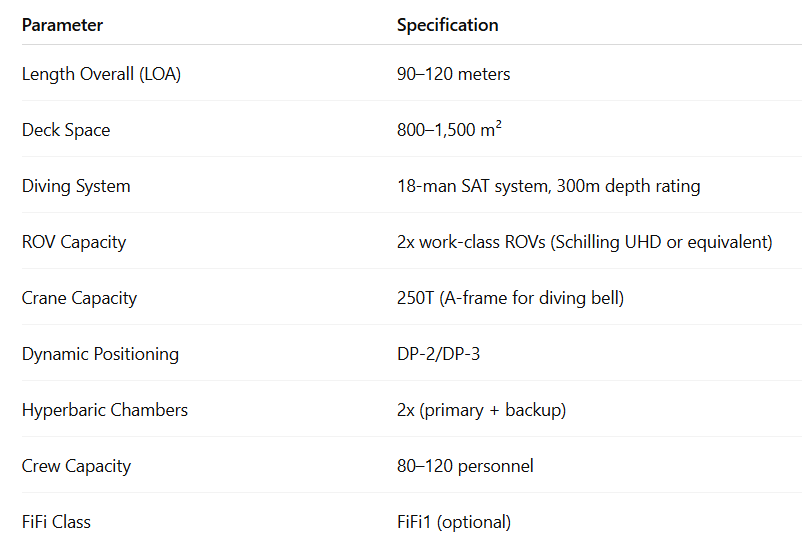Screen dimensions: 802x555
Task: Select the Dynamic Positioning label
Action: (x=100, y=354)
